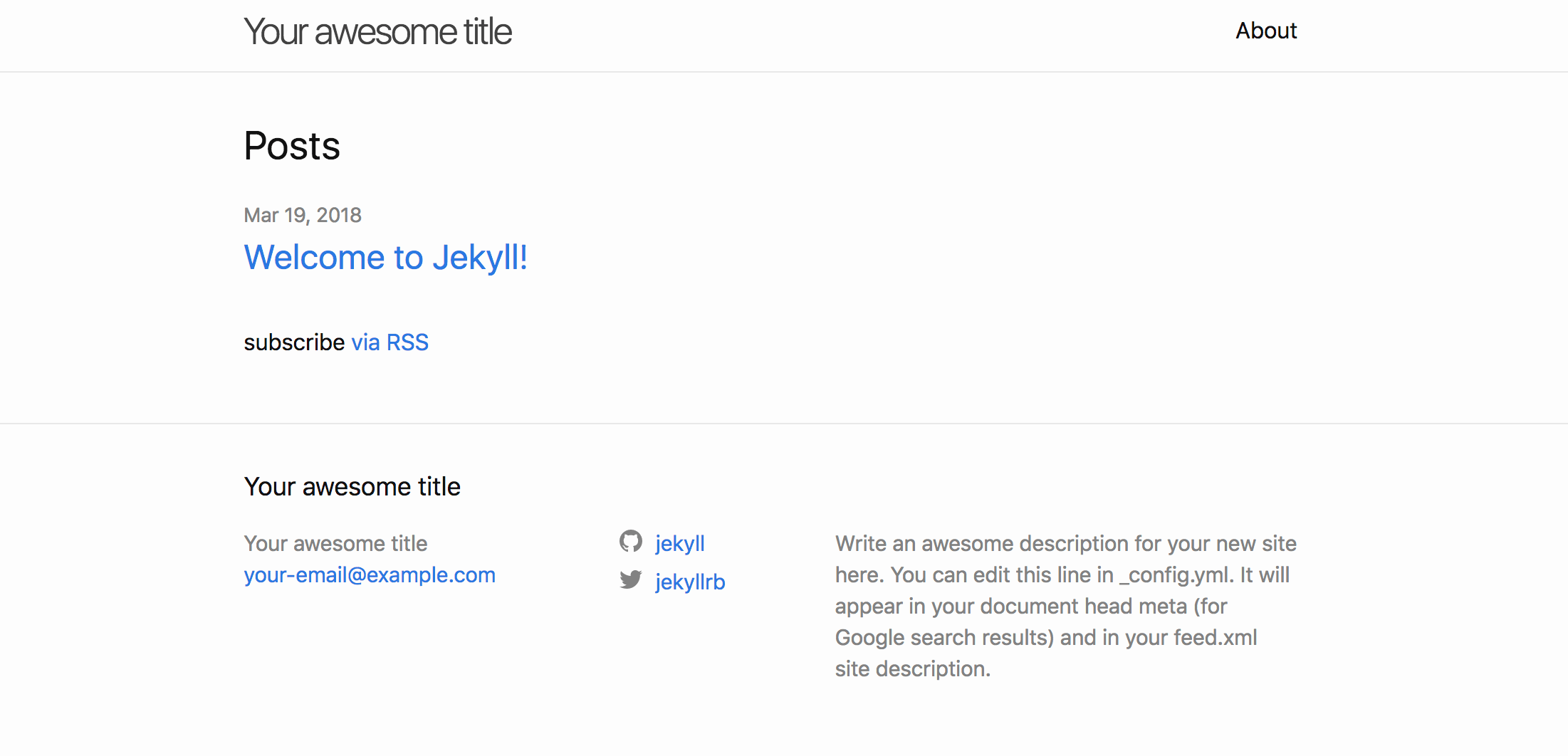Click the your-email@example.com address
The width and height of the screenshot is (1568, 756).
pos(370,575)
